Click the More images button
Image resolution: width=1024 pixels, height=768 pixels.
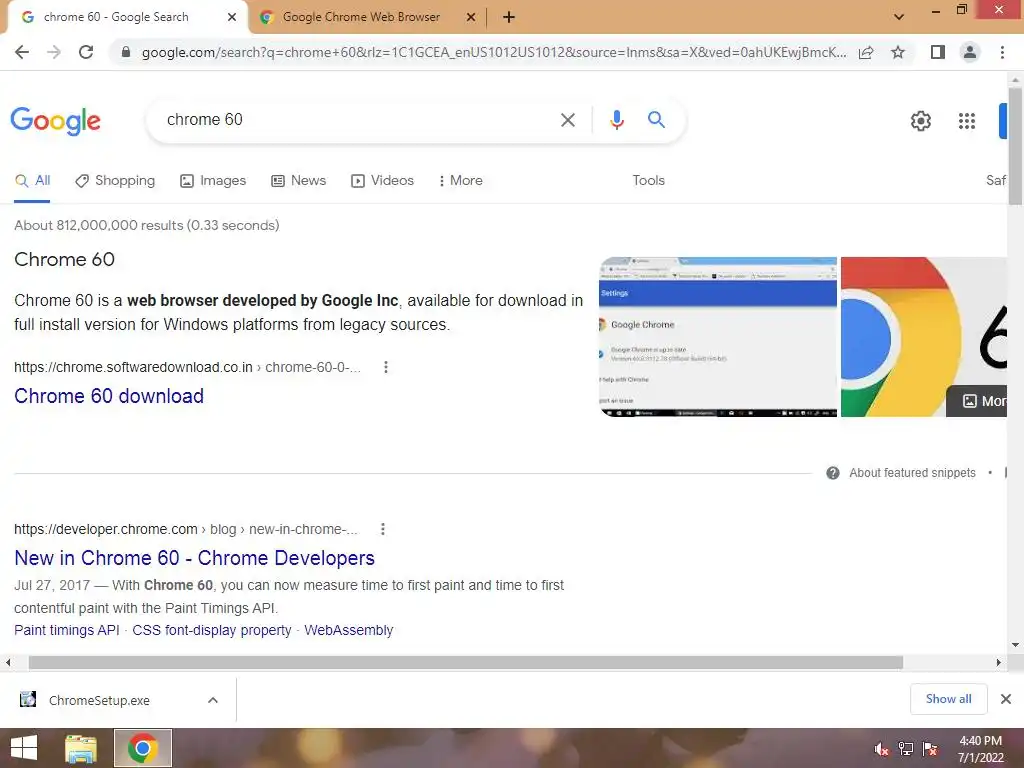coord(977,401)
